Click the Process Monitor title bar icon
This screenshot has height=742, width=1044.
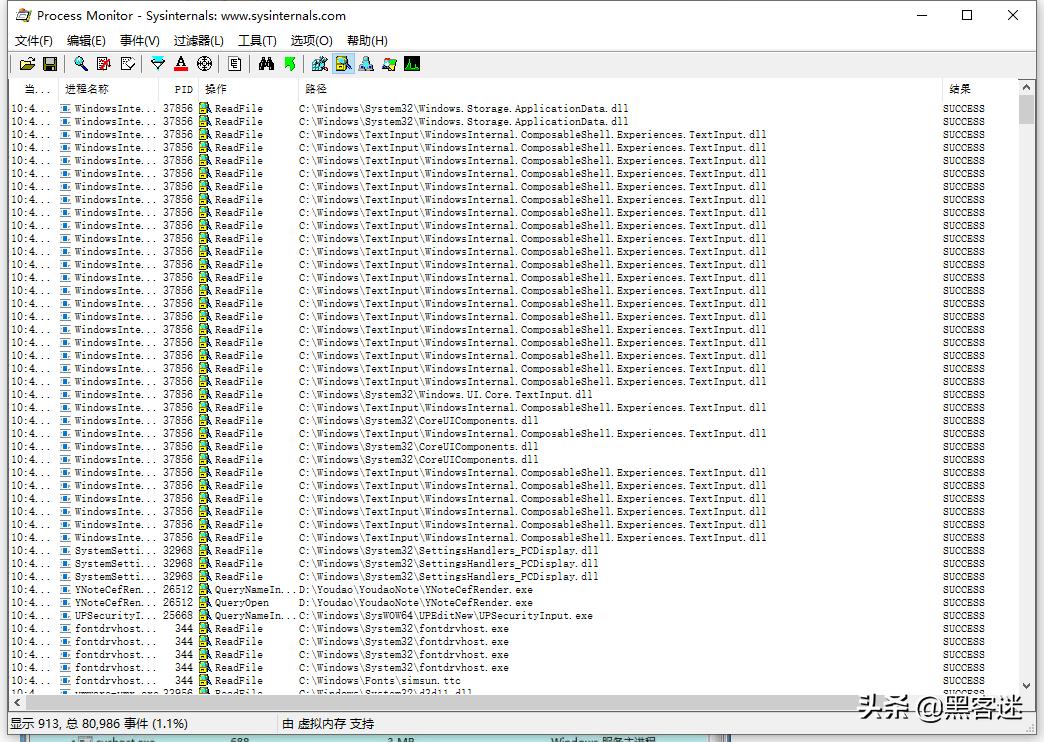tap(23, 15)
